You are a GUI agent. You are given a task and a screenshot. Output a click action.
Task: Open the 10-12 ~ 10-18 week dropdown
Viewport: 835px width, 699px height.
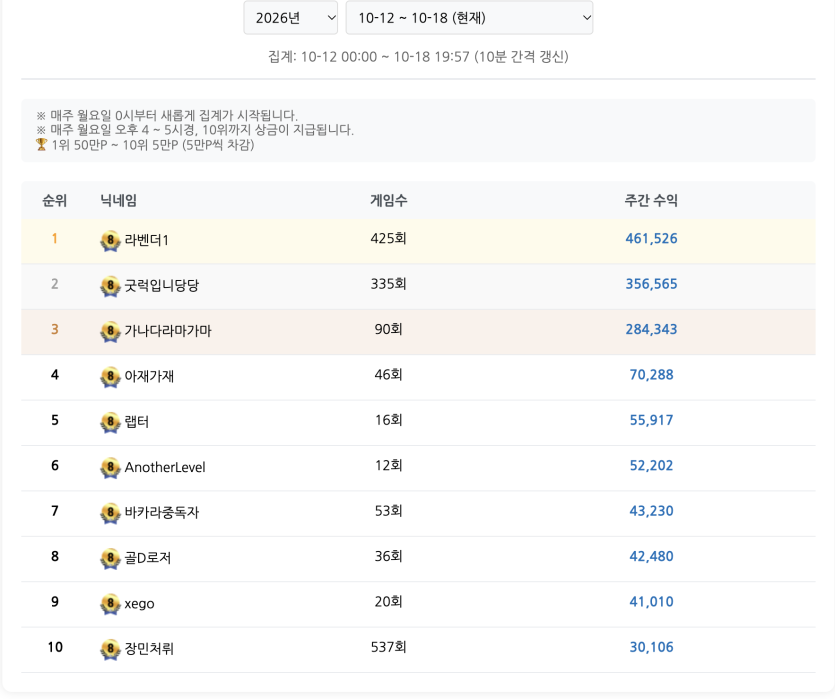tap(469, 18)
